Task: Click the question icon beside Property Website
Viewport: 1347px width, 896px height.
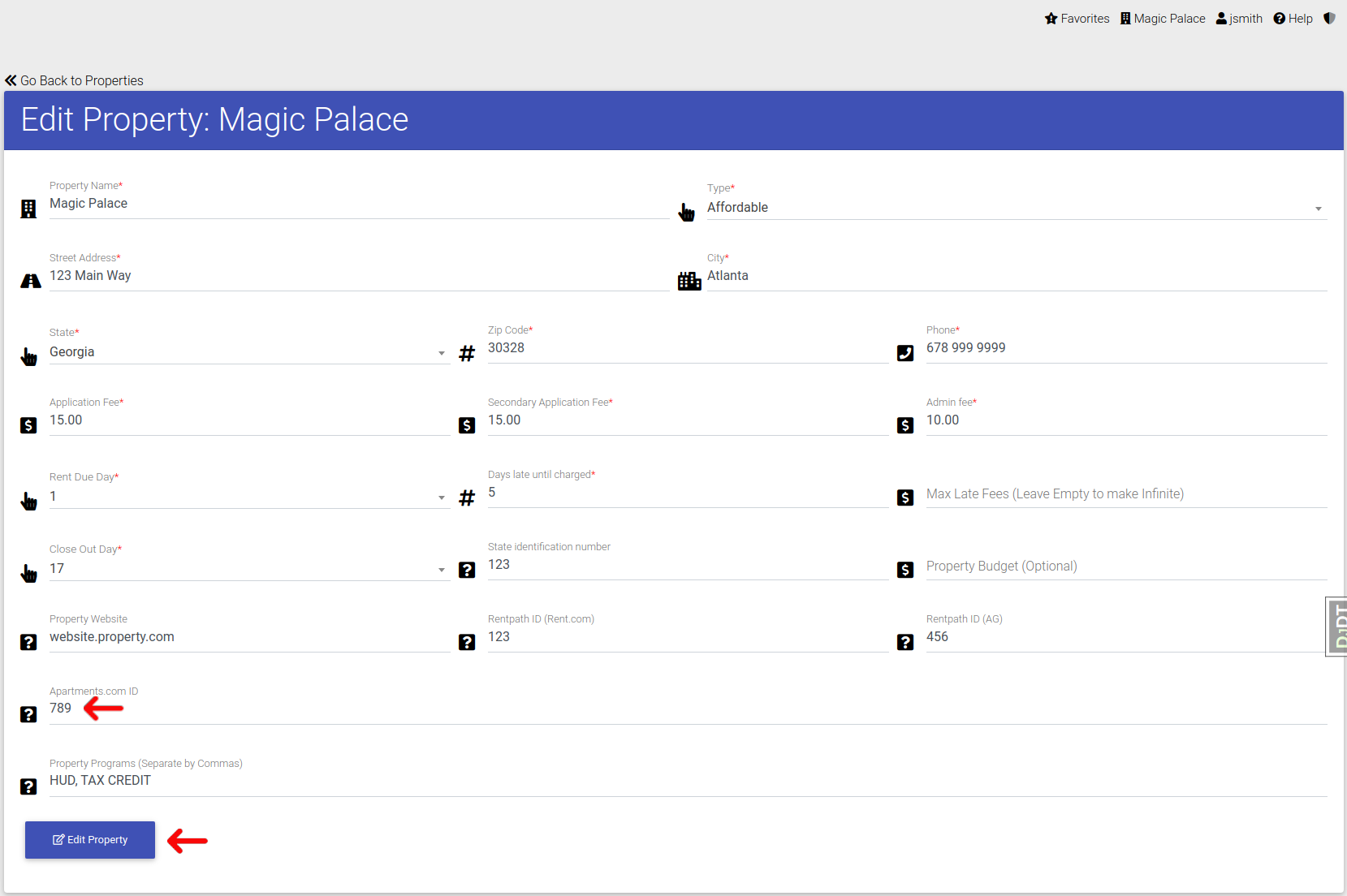Action: [28, 642]
